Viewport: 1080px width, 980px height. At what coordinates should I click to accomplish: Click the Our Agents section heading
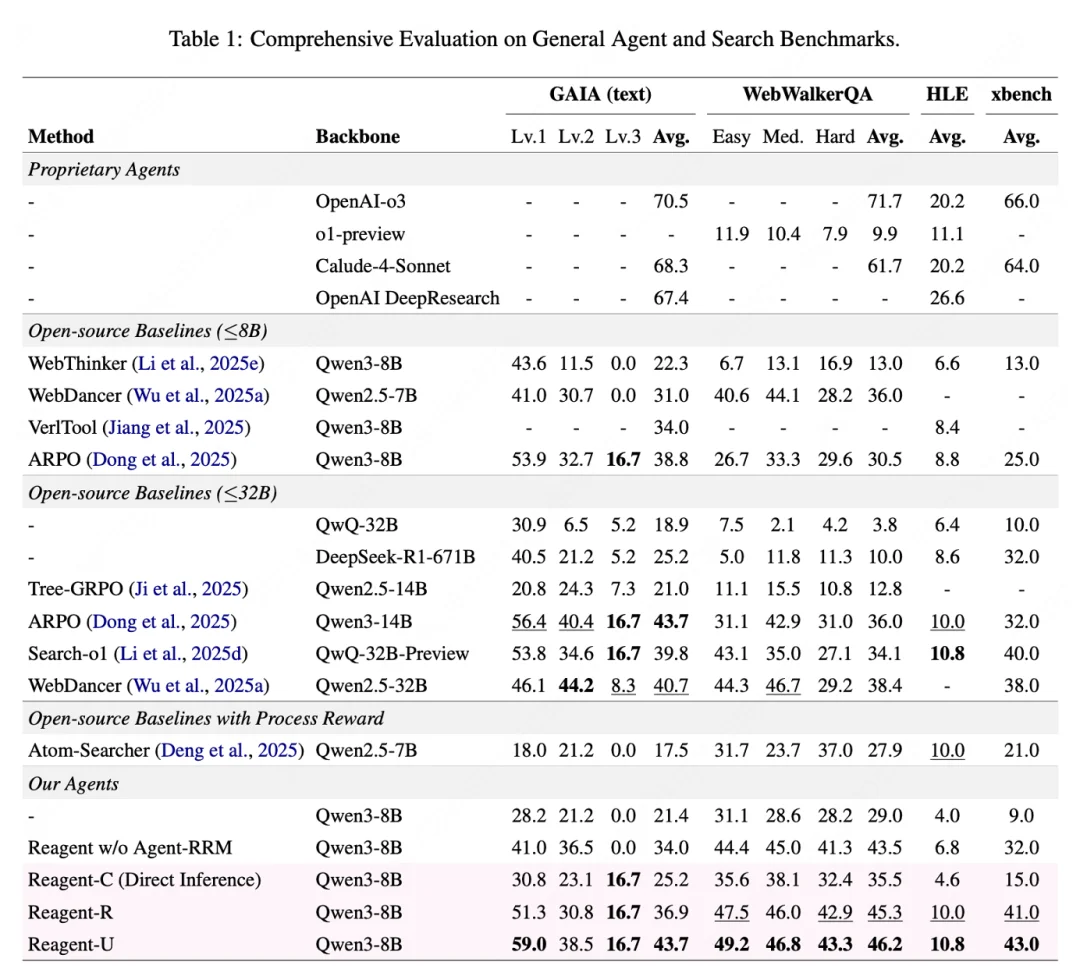73,783
